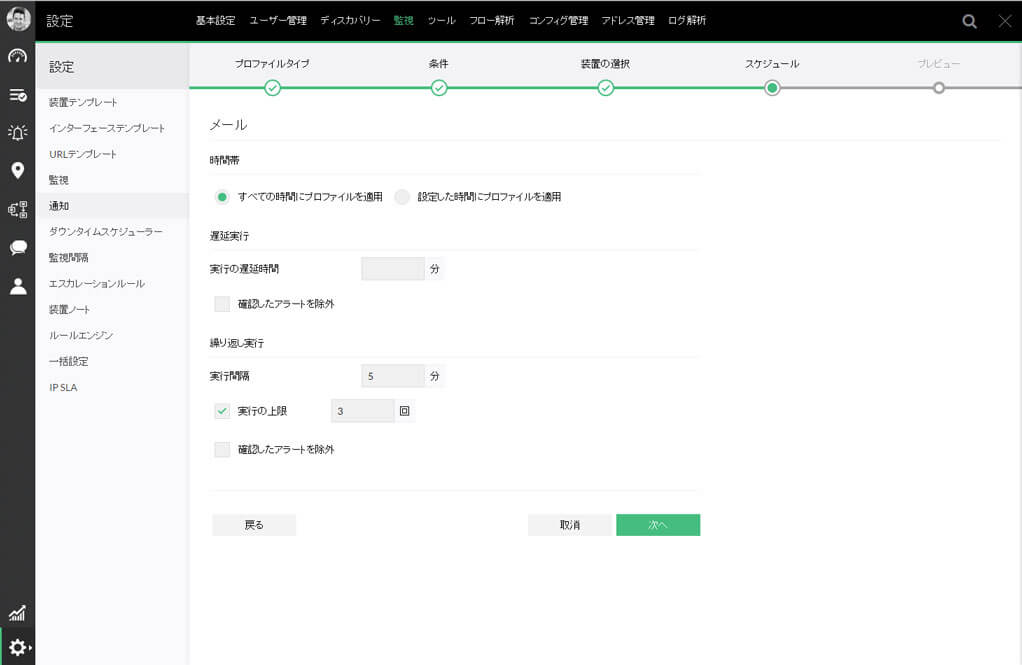This screenshot has height=665, width=1022.
Task: Open the フロー解析 tab
Action: (491, 21)
